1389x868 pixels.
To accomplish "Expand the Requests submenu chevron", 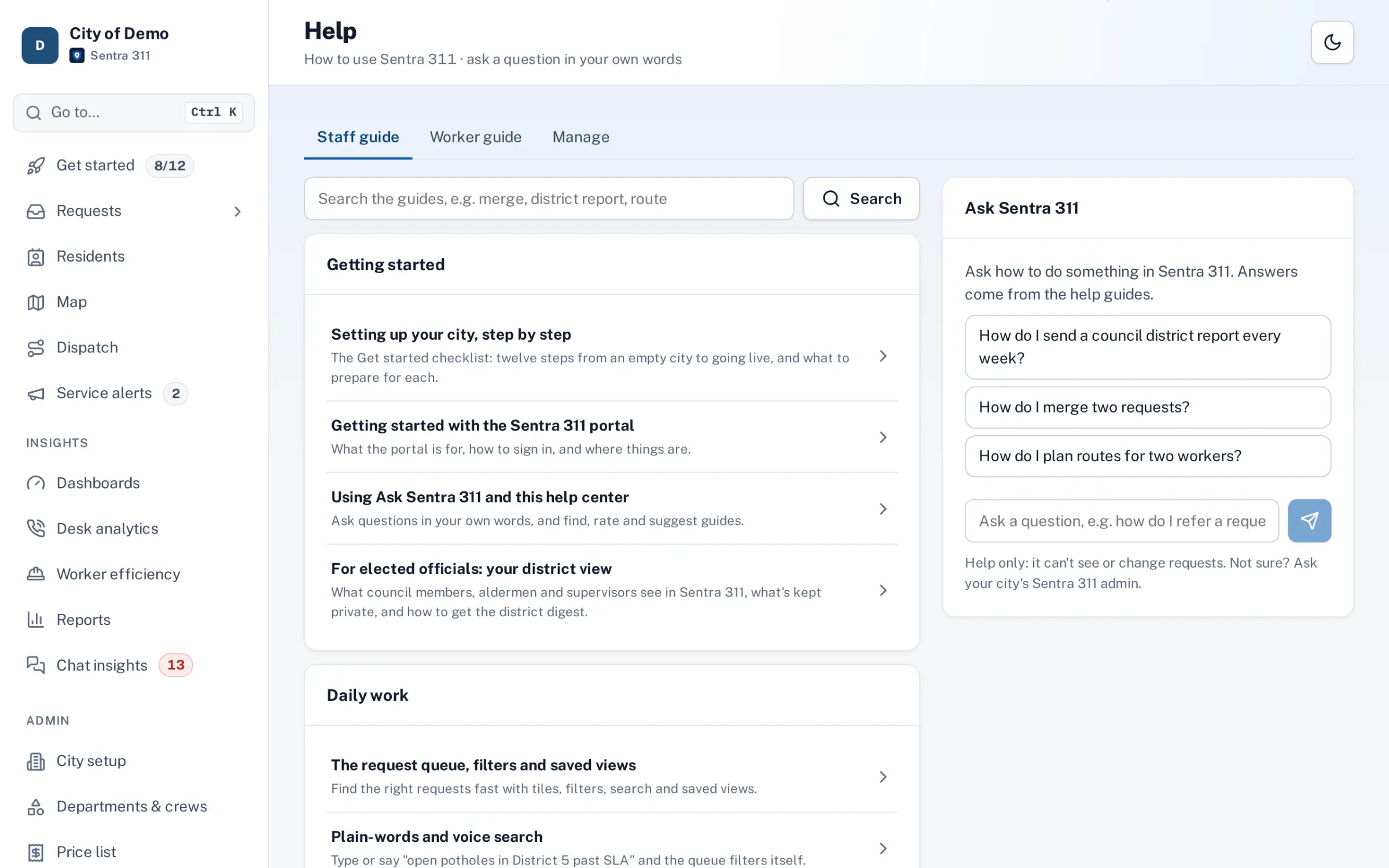I will 237,211.
